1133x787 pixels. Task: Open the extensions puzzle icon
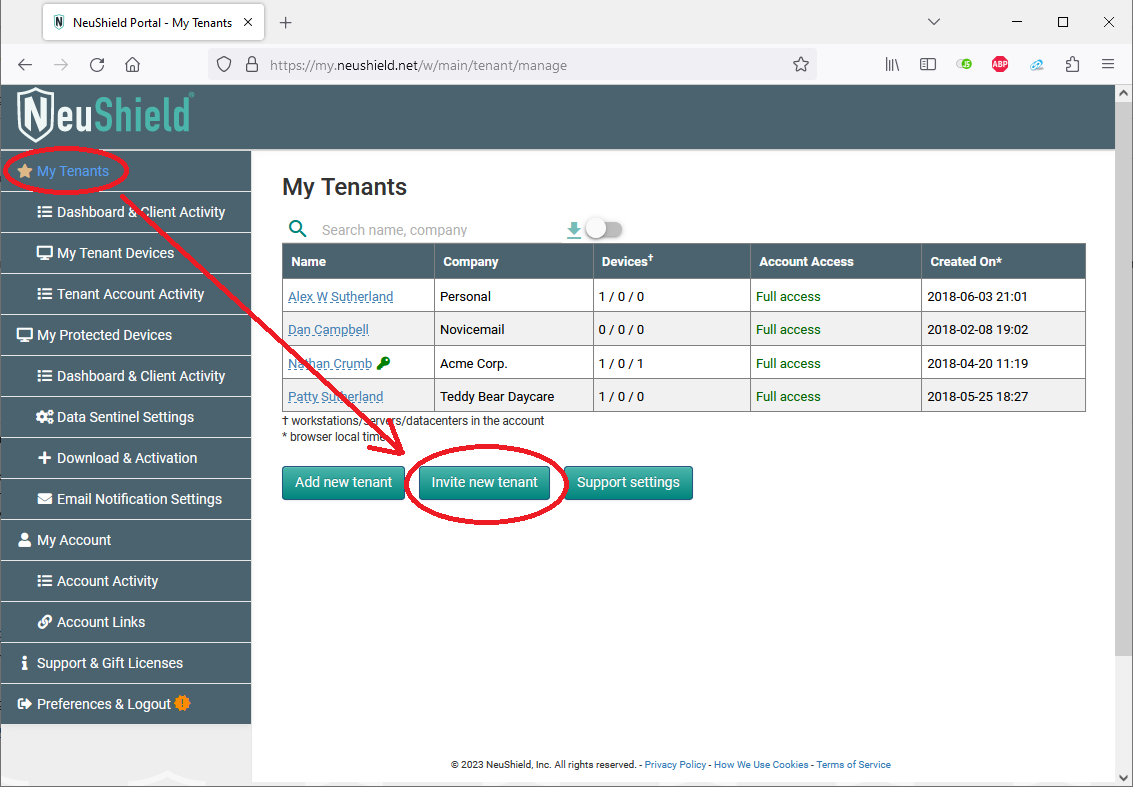[x=1072, y=64]
